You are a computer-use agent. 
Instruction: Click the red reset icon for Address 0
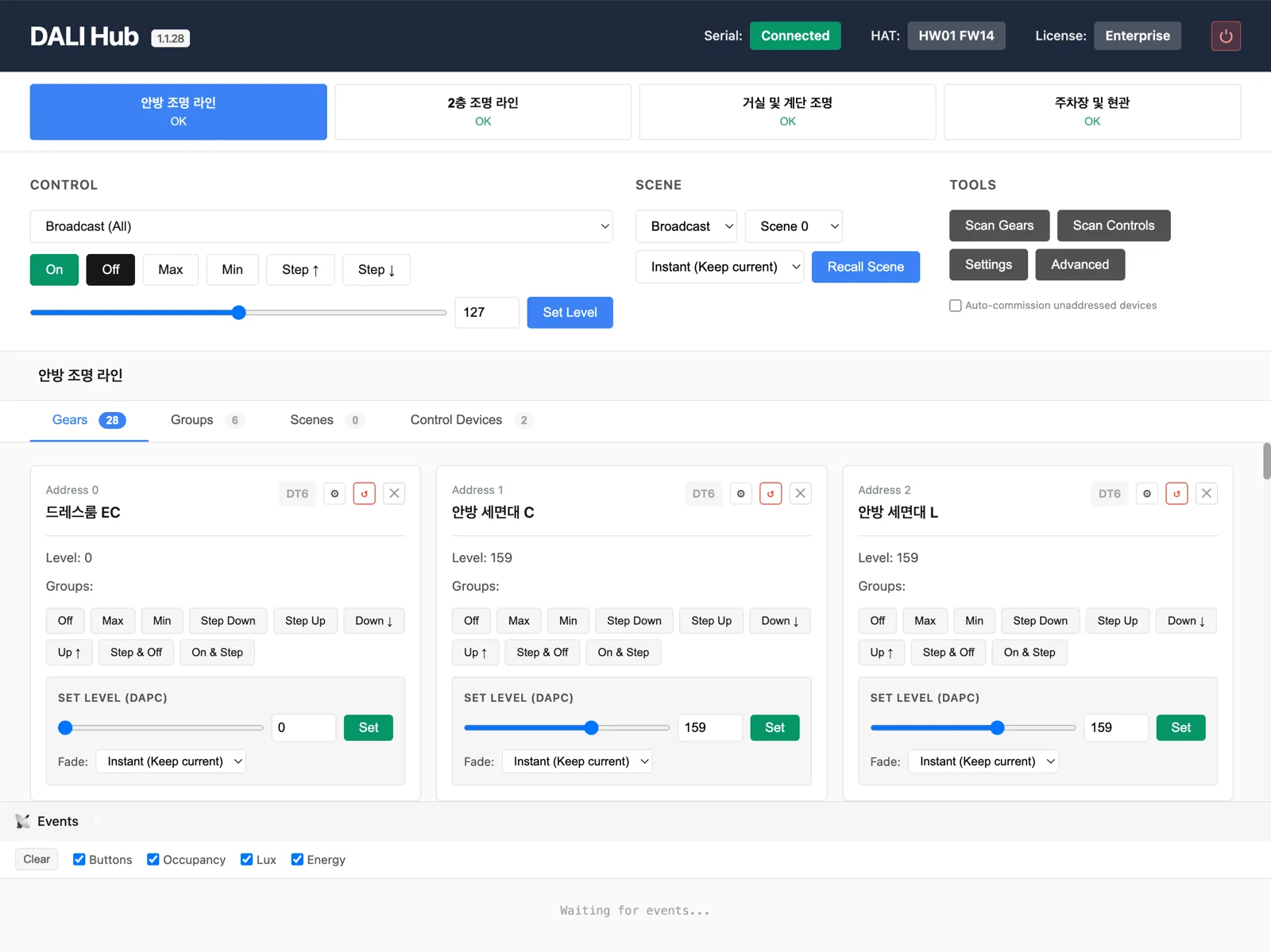tap(365, 493)
